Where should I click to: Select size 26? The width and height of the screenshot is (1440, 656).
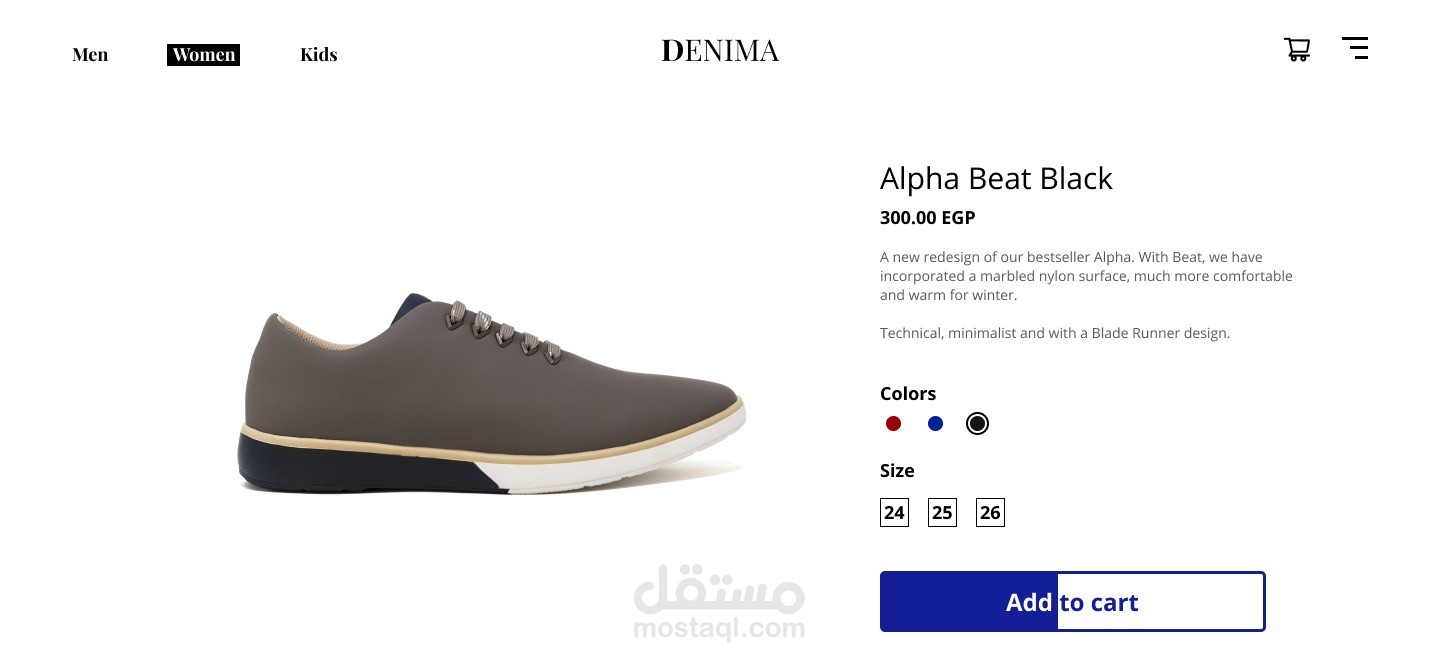(x=990, y=513)
